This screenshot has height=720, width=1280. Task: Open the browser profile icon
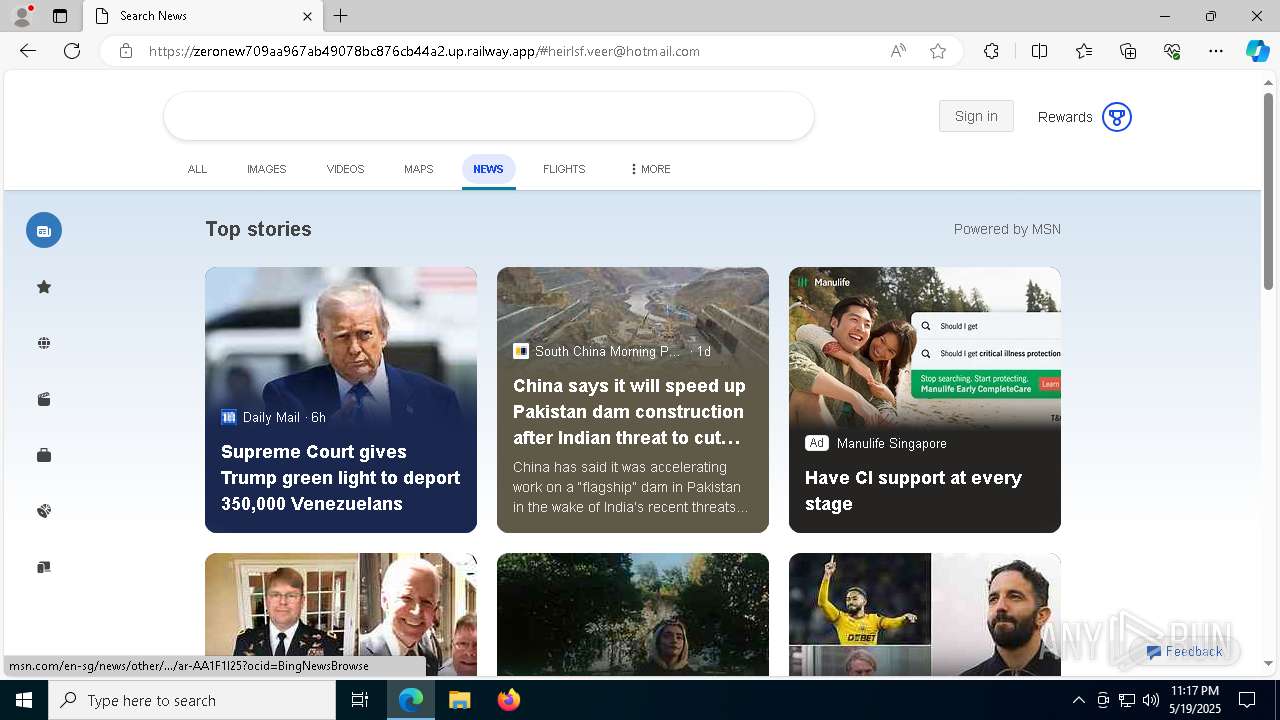pos(21,16)
